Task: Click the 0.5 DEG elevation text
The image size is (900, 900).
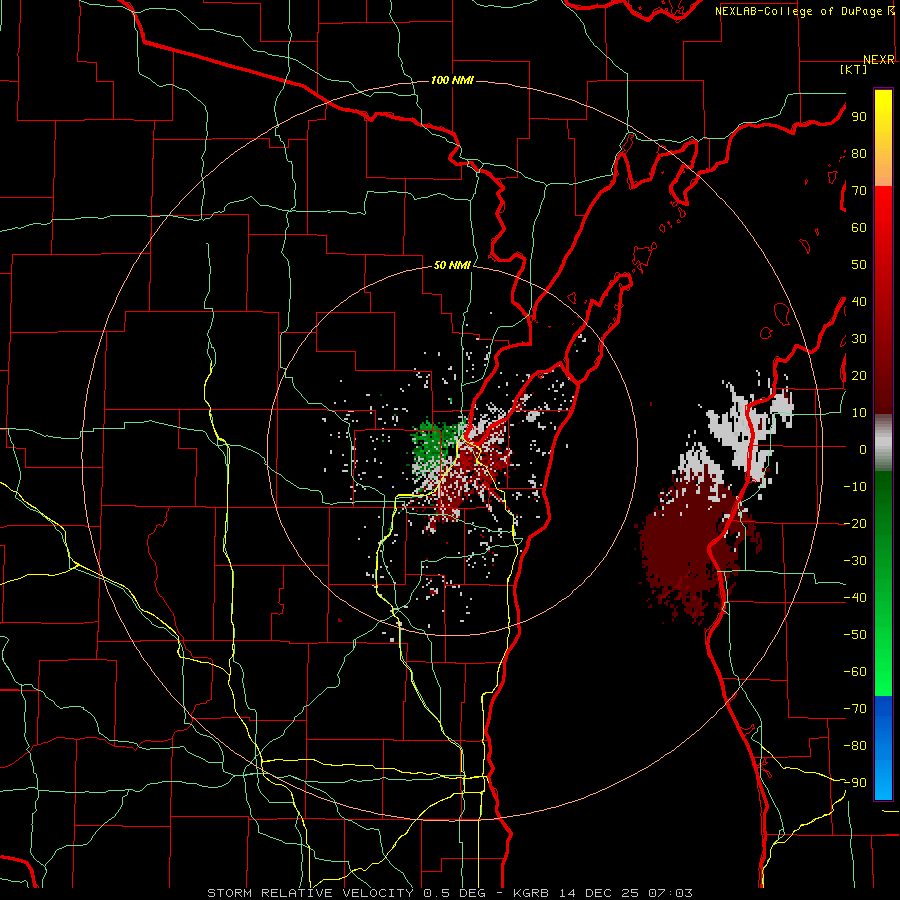Action: (453, 893)
